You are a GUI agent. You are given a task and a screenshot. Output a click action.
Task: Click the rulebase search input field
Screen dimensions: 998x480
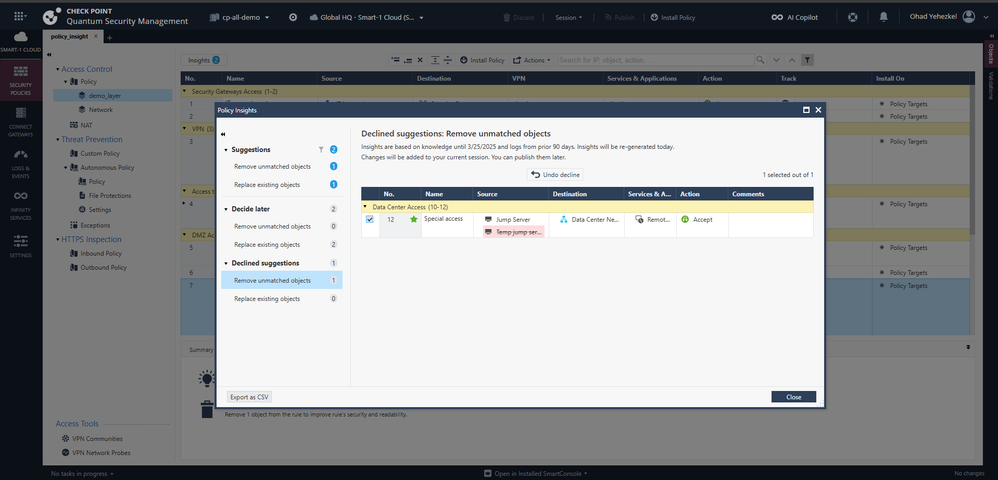(x=656, y=60)
